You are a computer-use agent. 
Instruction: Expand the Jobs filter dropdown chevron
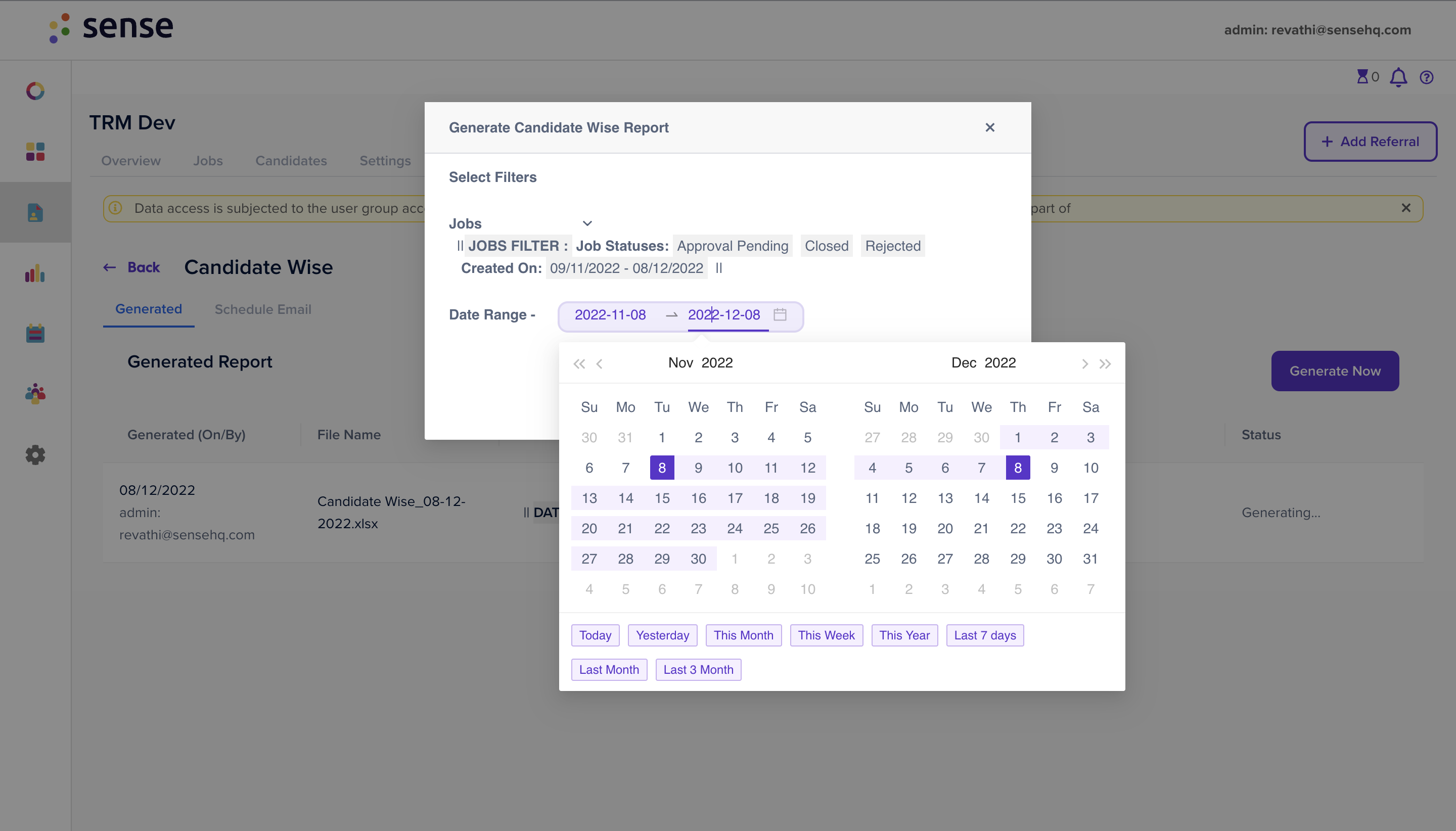tap(587, 223)
